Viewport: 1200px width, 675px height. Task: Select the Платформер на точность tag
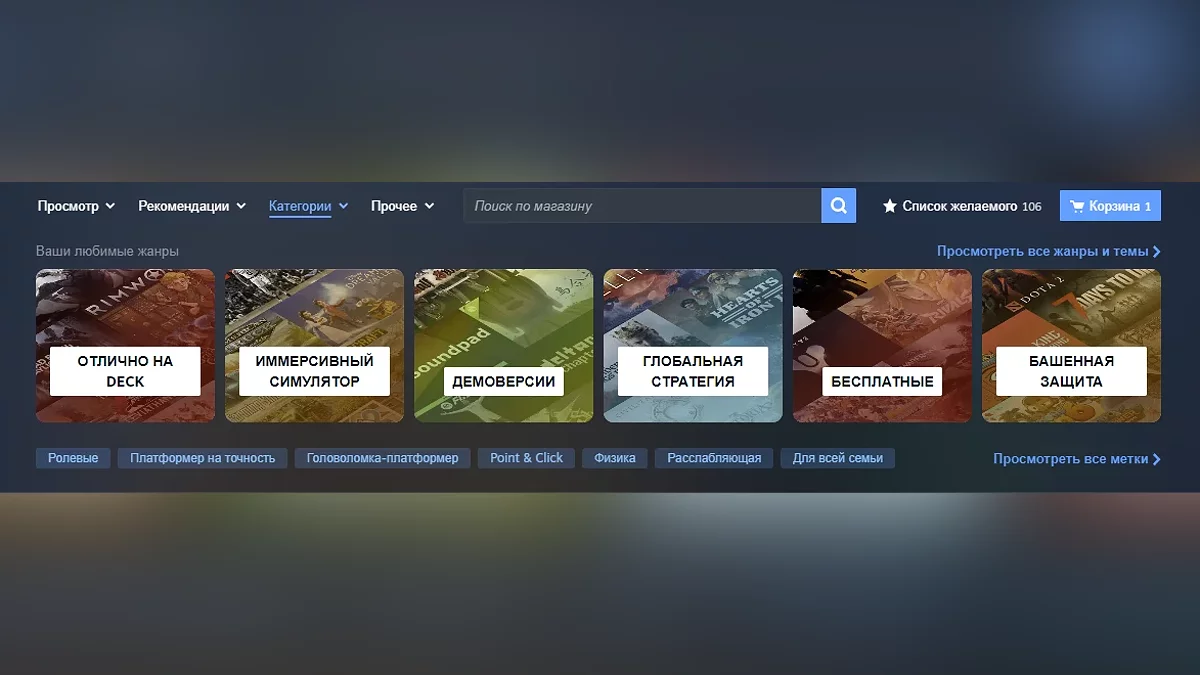pyautogui.click(x=203, y=458)
